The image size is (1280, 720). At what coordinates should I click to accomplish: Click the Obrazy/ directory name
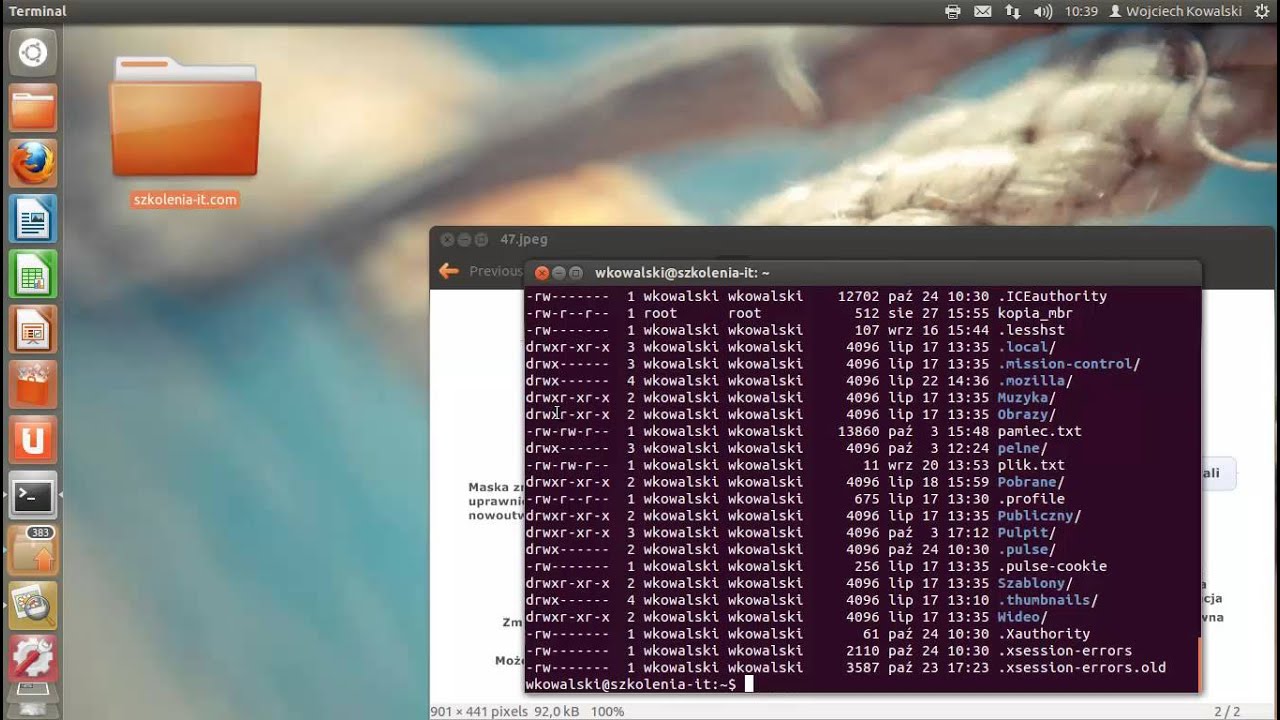click(x=1027, y=414)
